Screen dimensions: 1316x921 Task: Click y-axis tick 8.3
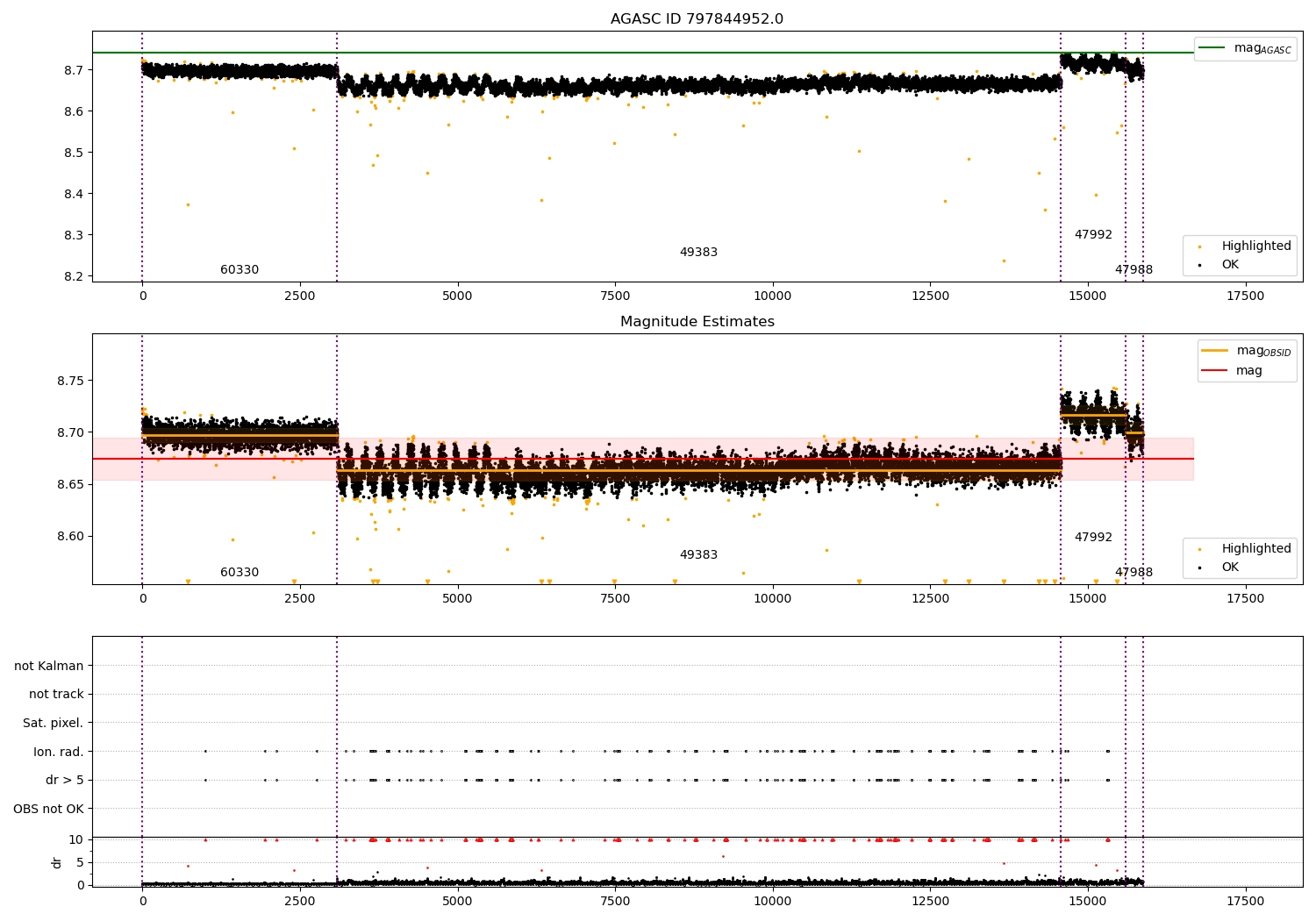[x=74, y=235]
